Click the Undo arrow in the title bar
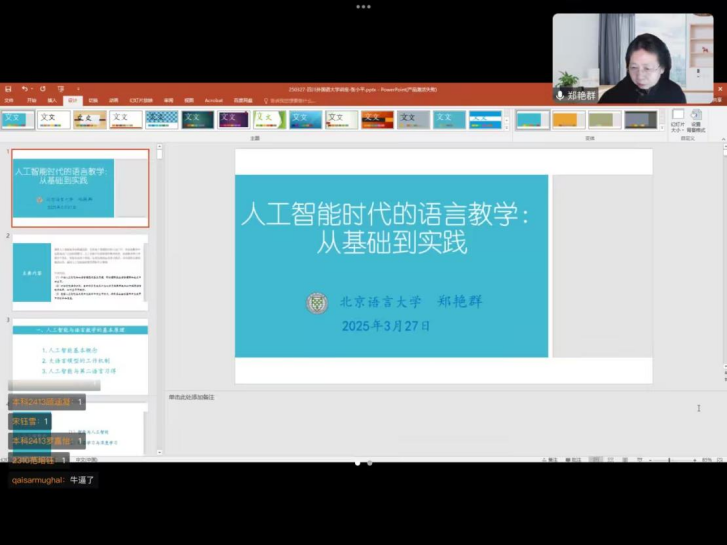The height and width of the screenshot is (545, 727). point(25,89)
